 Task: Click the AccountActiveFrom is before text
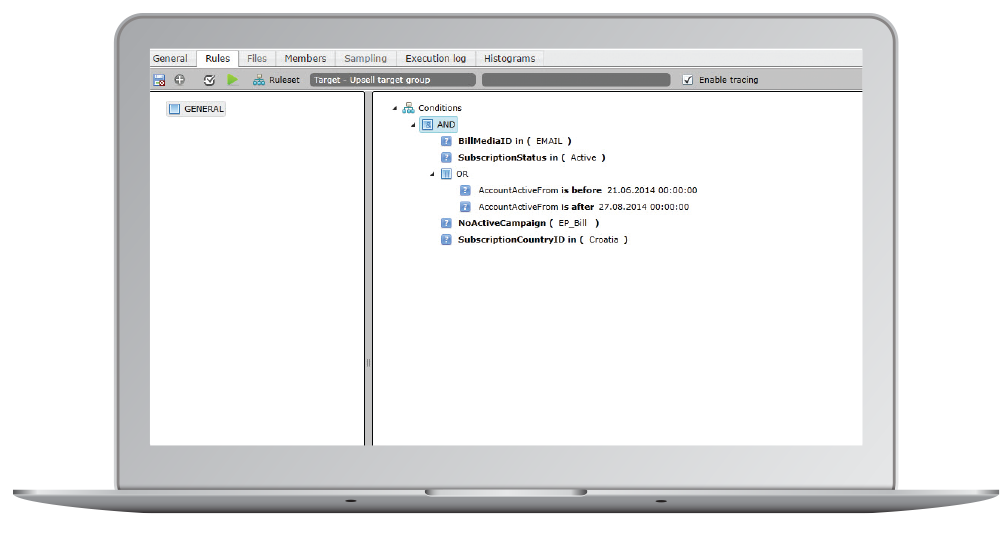[x=540, y=190]
